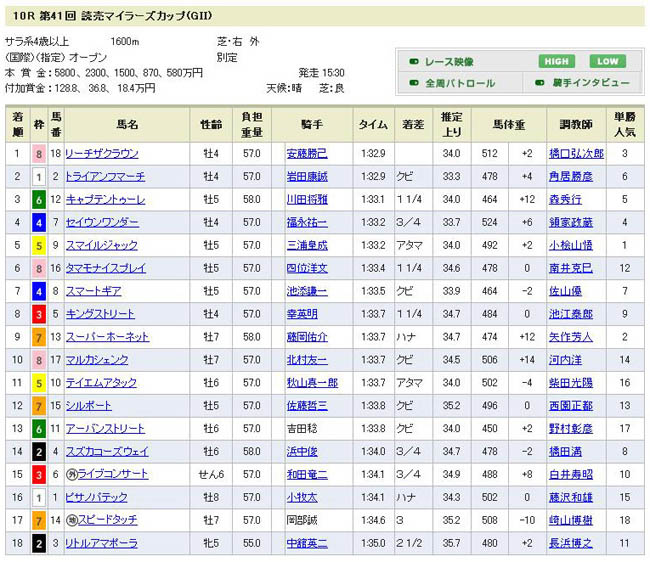Open horse page for トライアンフマーチ
This screenshot has height=562, width=650.
[x=106, y=177]
